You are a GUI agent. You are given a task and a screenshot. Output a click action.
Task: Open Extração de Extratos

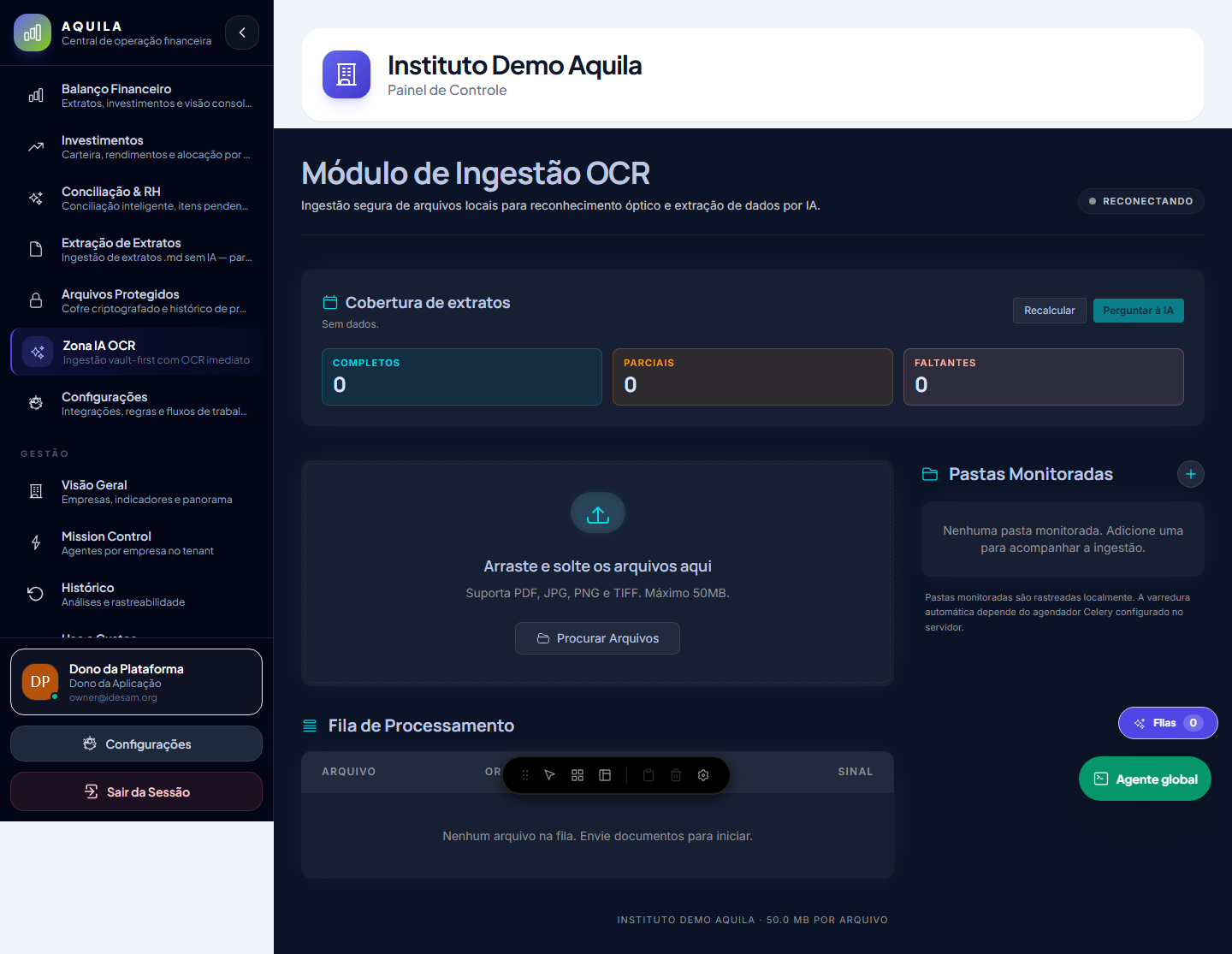(x=137, y=249)
